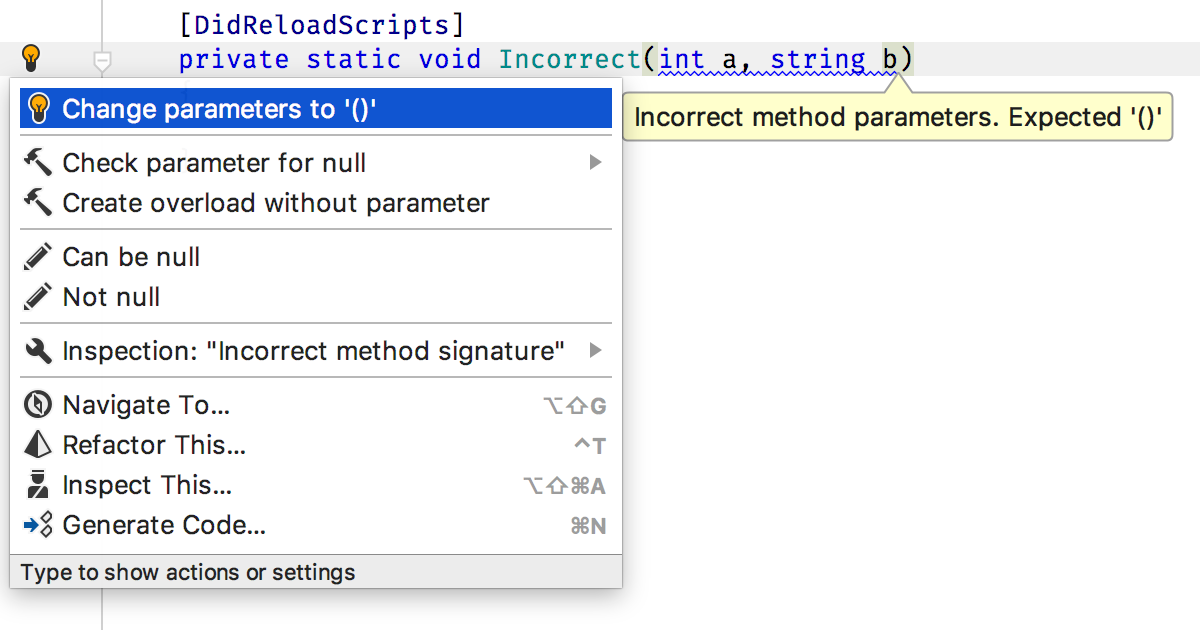Select "Change parameters to '()'" quick fix
Screen dimensions: 1200x630
point(316,109)
